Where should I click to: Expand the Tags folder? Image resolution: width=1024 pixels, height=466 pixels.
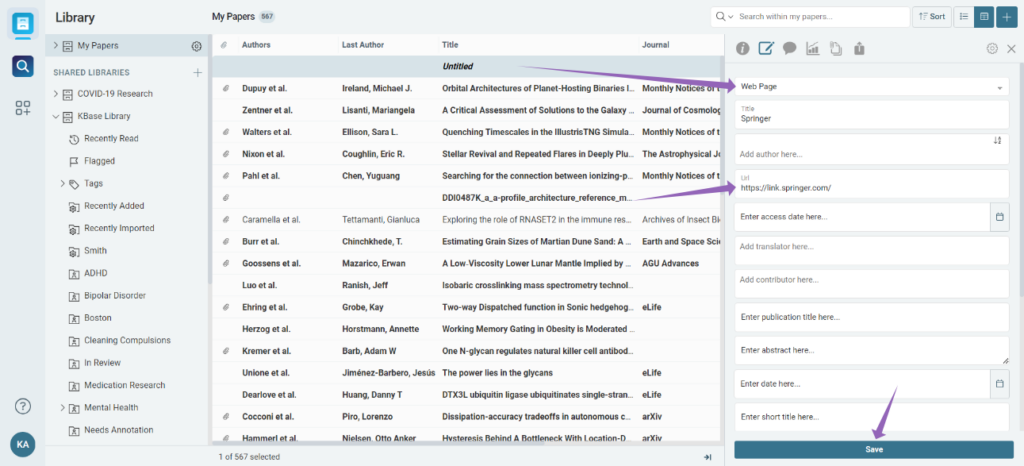(62, 184)
